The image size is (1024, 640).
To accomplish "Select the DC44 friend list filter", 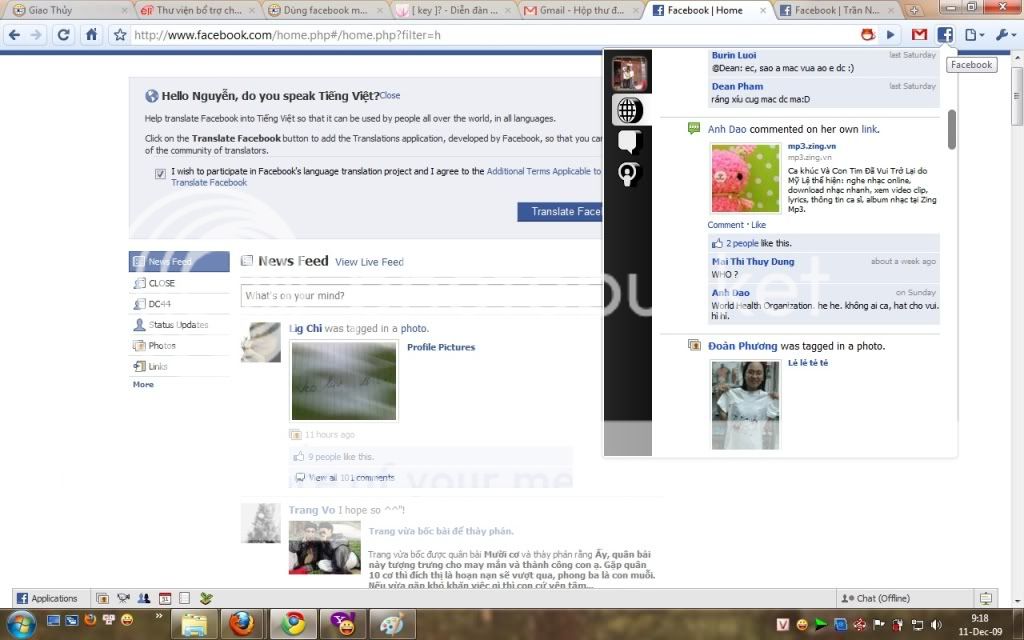I will point(179,304).
